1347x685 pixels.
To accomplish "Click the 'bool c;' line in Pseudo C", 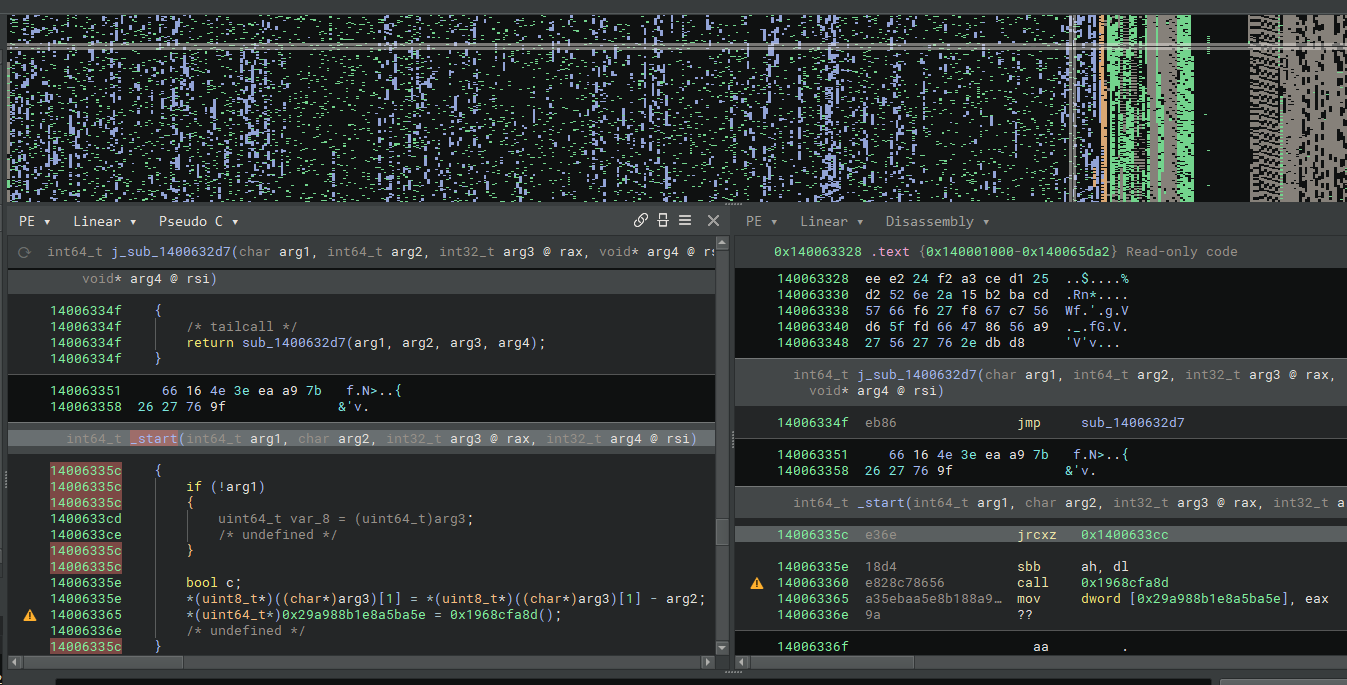I will 214,583.
